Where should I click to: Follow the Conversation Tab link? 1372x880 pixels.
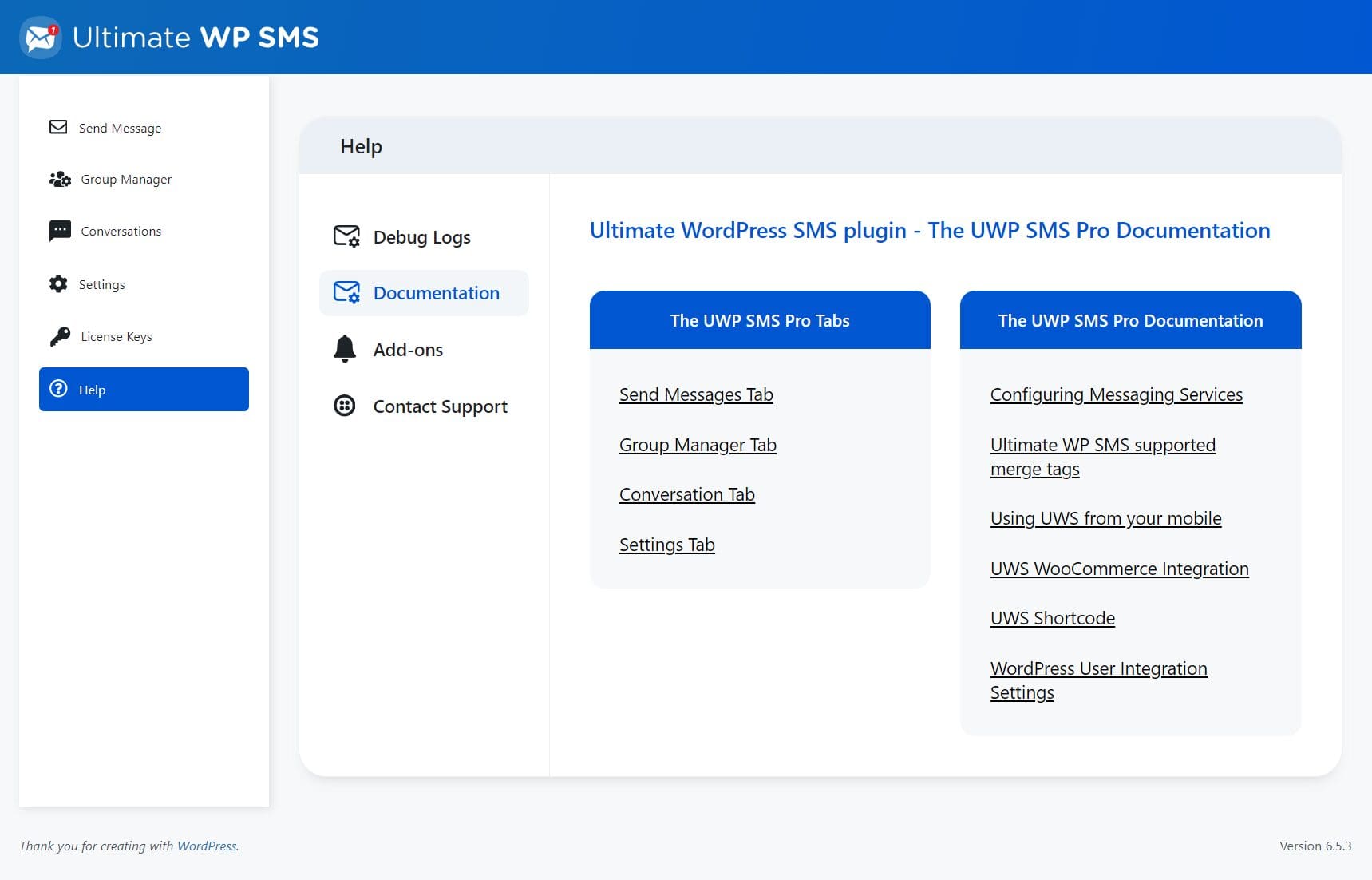point(687,494)
